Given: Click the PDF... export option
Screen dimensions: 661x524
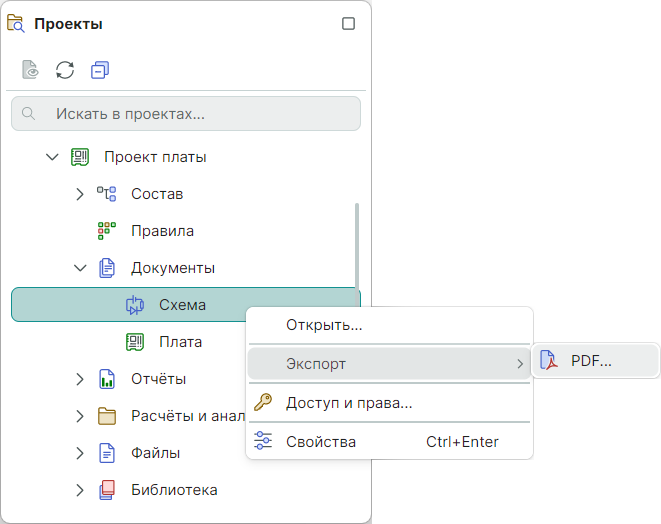Looking at the screenshot, I should tap(591, 362).
